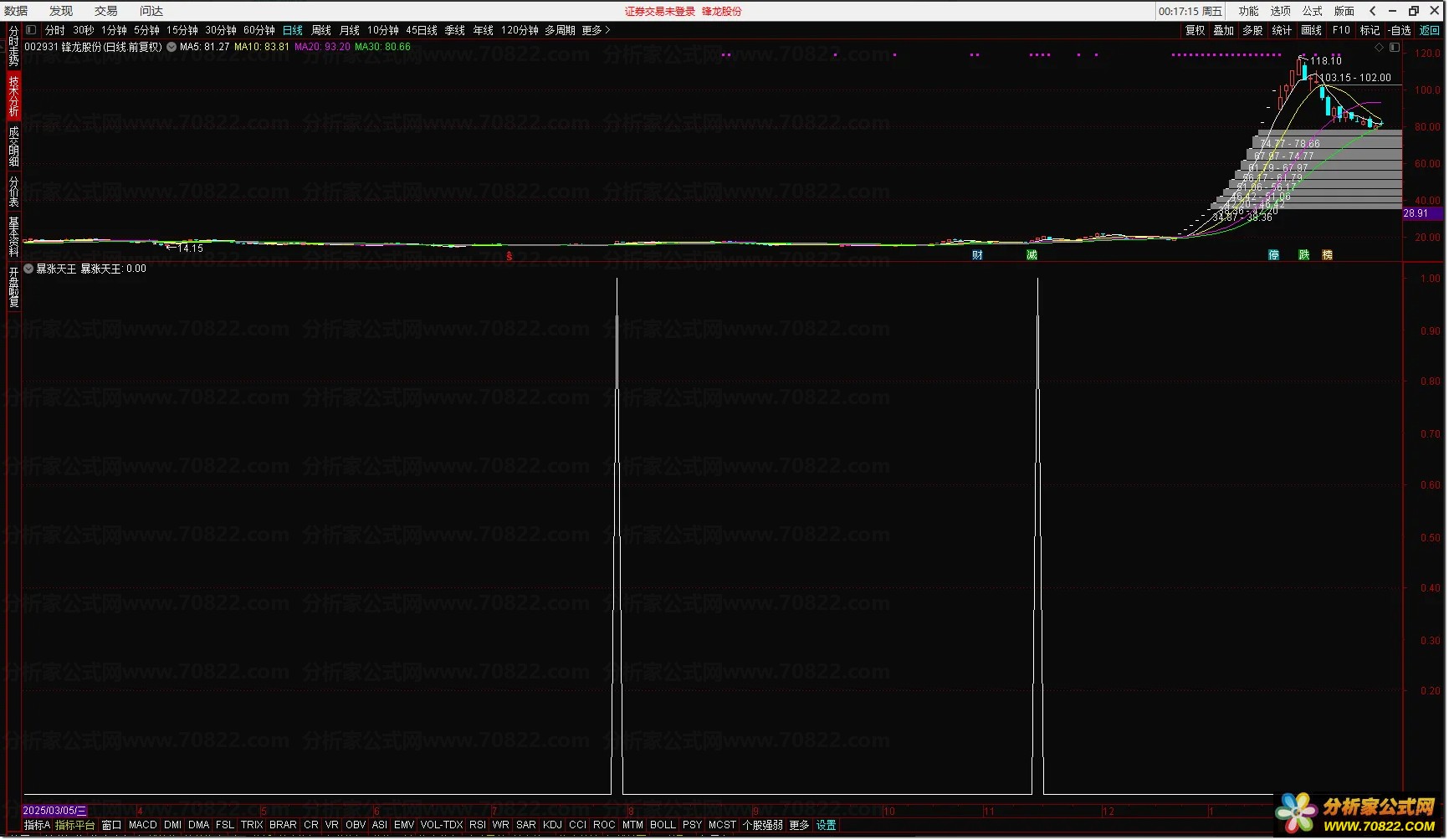This screenshot has width=1449, height=840.
Task: Open the 问达 menu
Action: click(x=151, y=11)
